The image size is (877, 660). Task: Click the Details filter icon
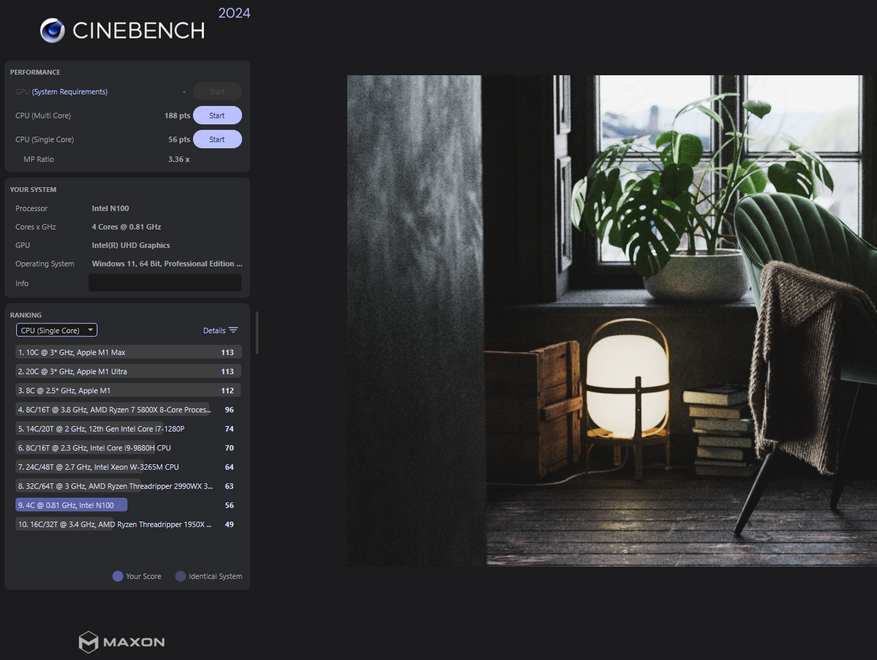coord(233,331)
